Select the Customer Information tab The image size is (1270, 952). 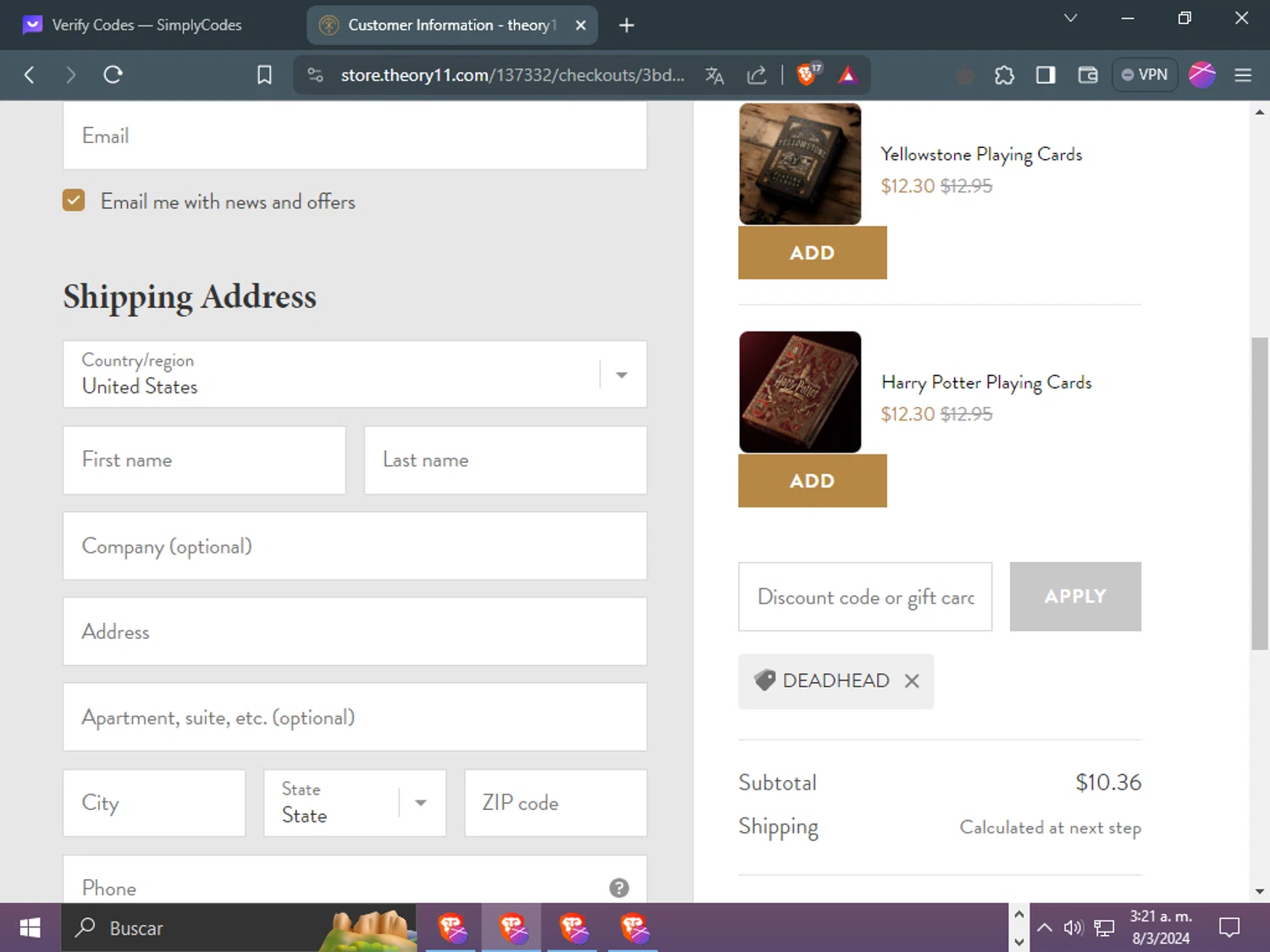click(452, 25)
